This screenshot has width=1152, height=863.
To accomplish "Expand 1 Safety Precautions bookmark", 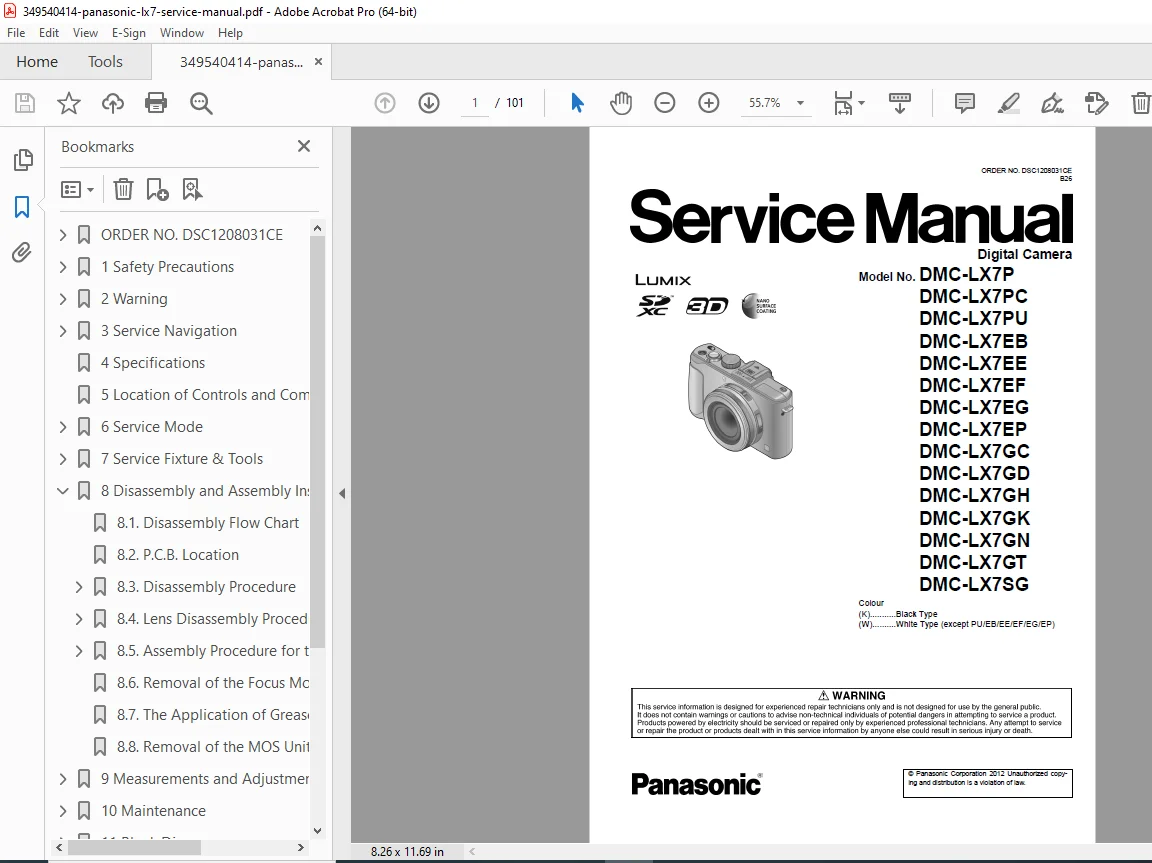I will click(x=63, y=267).
